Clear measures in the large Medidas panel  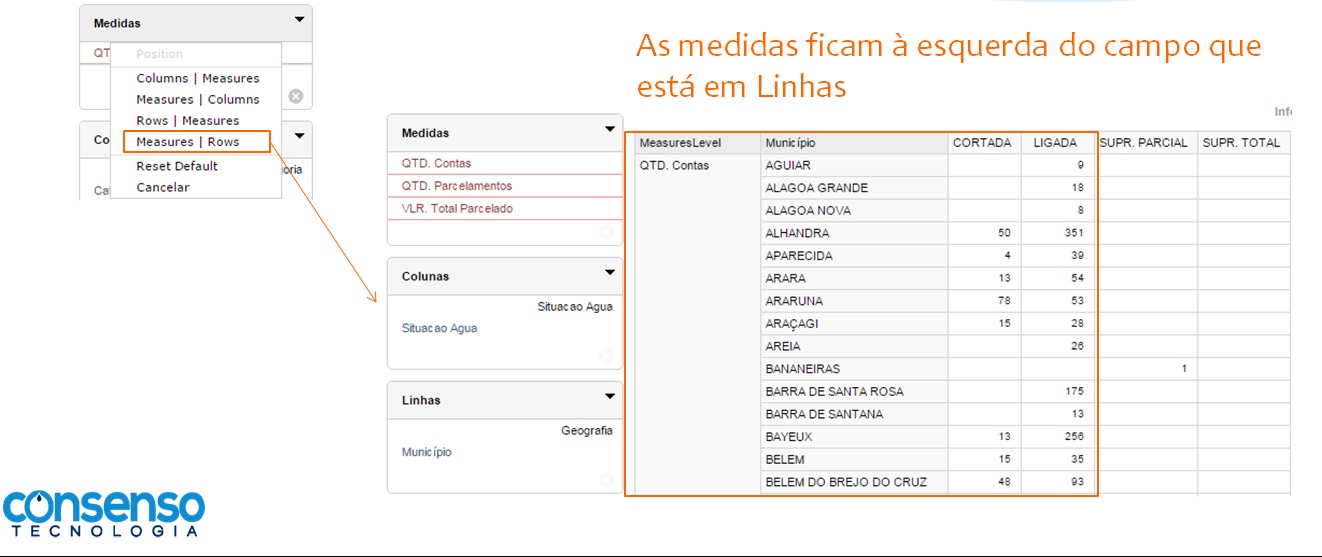point(605,232)
